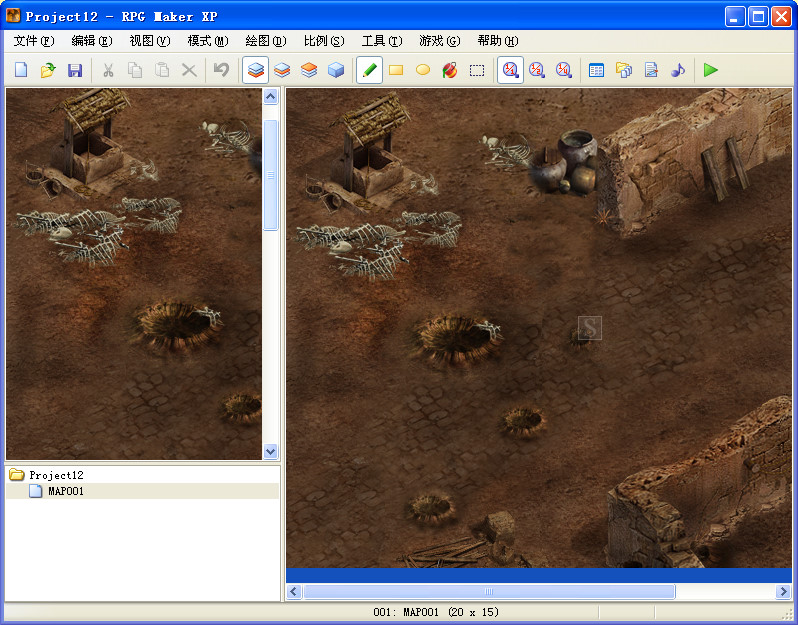
Task: Click the map view scroll left arrow
Action: point(294,591)
